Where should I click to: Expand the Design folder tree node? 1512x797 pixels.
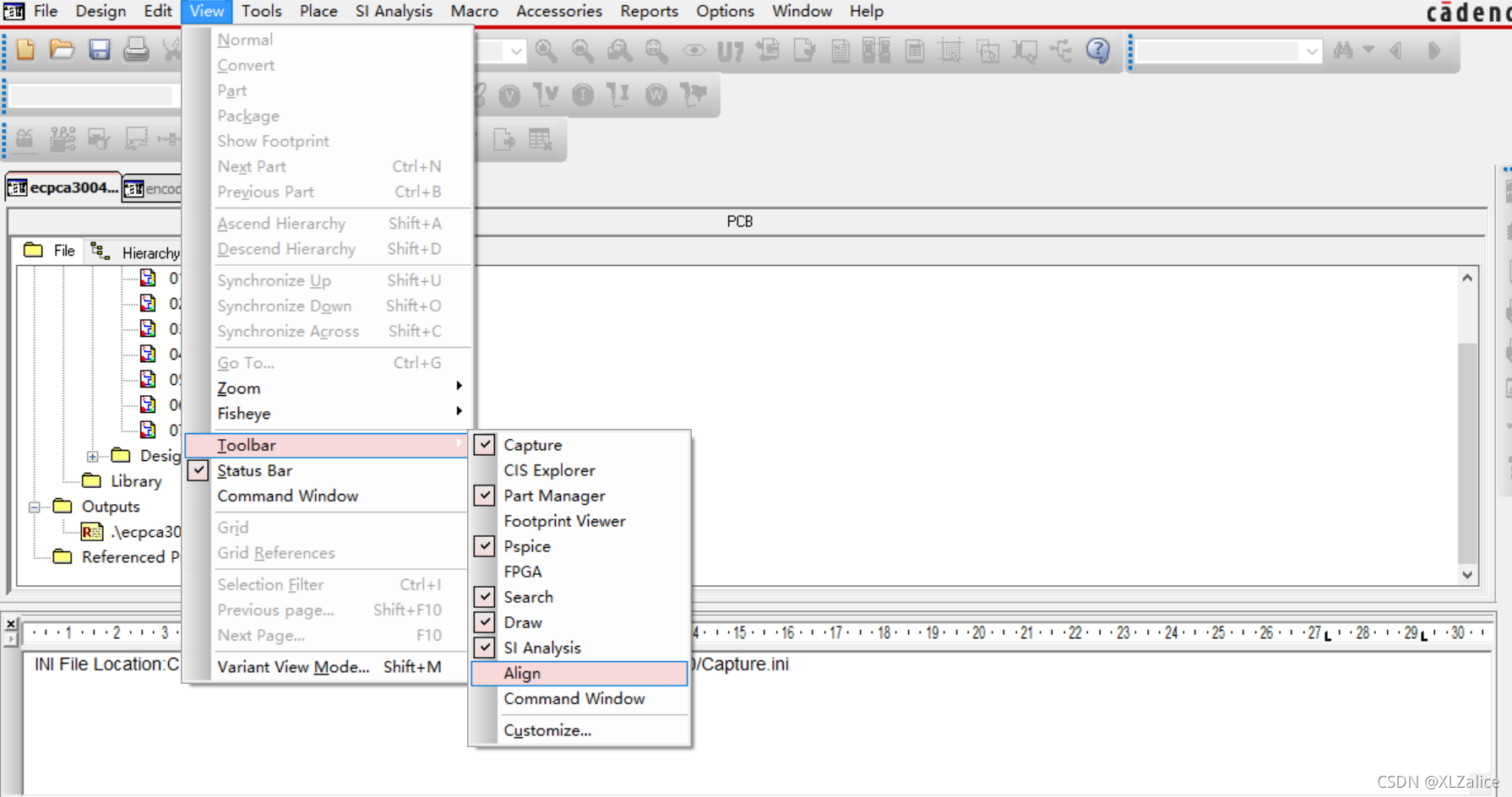pyautogui.click(x=92, y=456)
